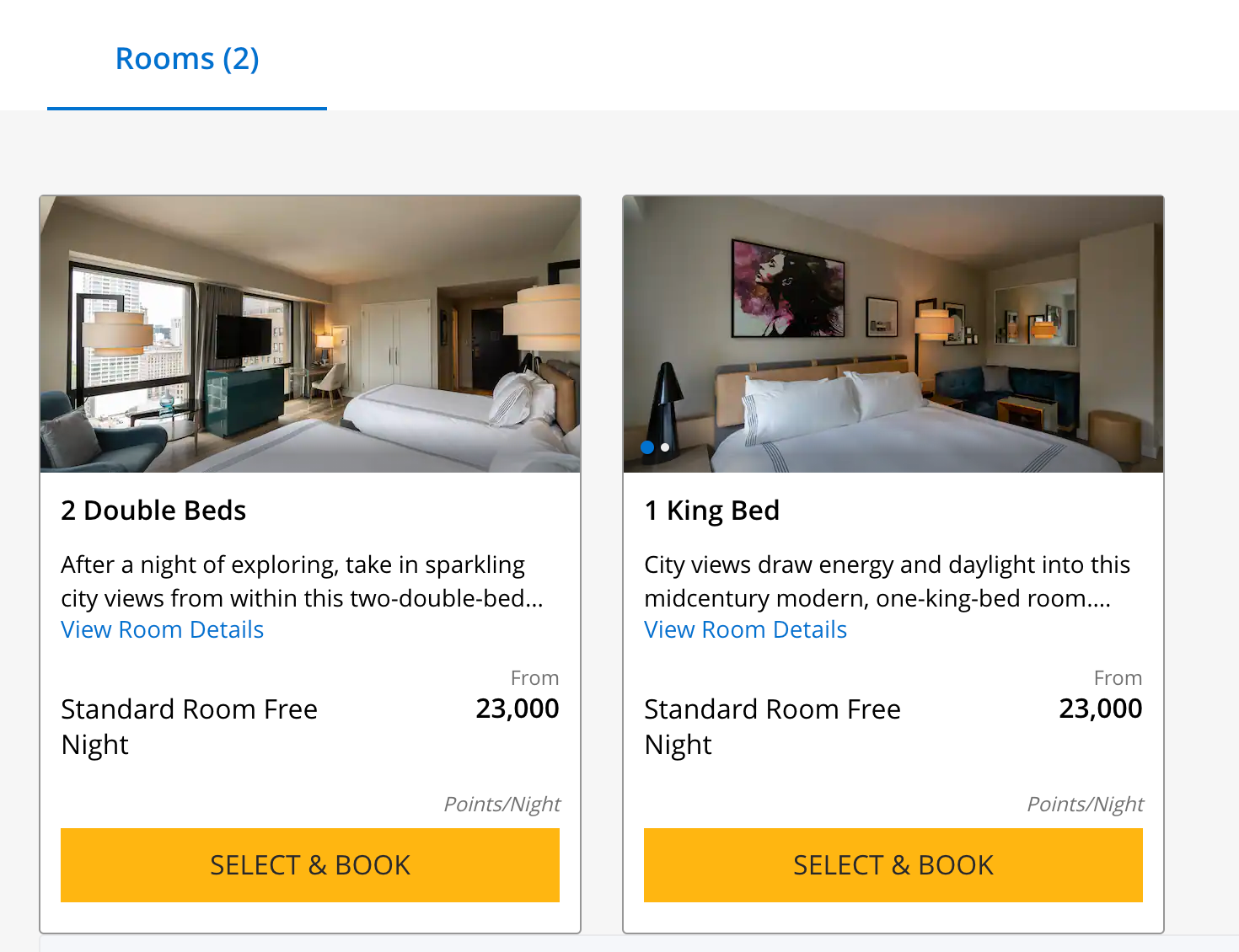
Task: Click the 23,000 price on King Bed card
Action: [1101, 709]
